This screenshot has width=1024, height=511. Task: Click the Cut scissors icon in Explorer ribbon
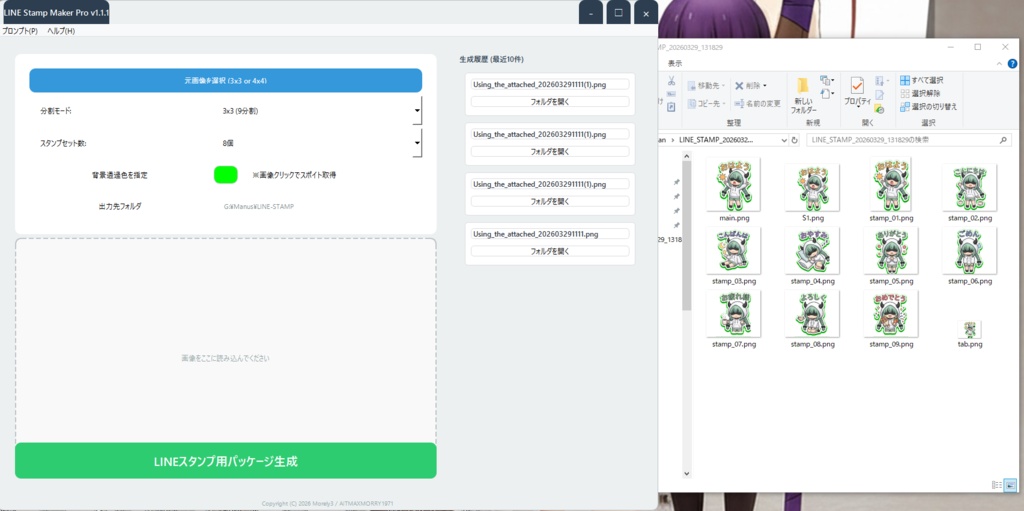coord(671,81)
